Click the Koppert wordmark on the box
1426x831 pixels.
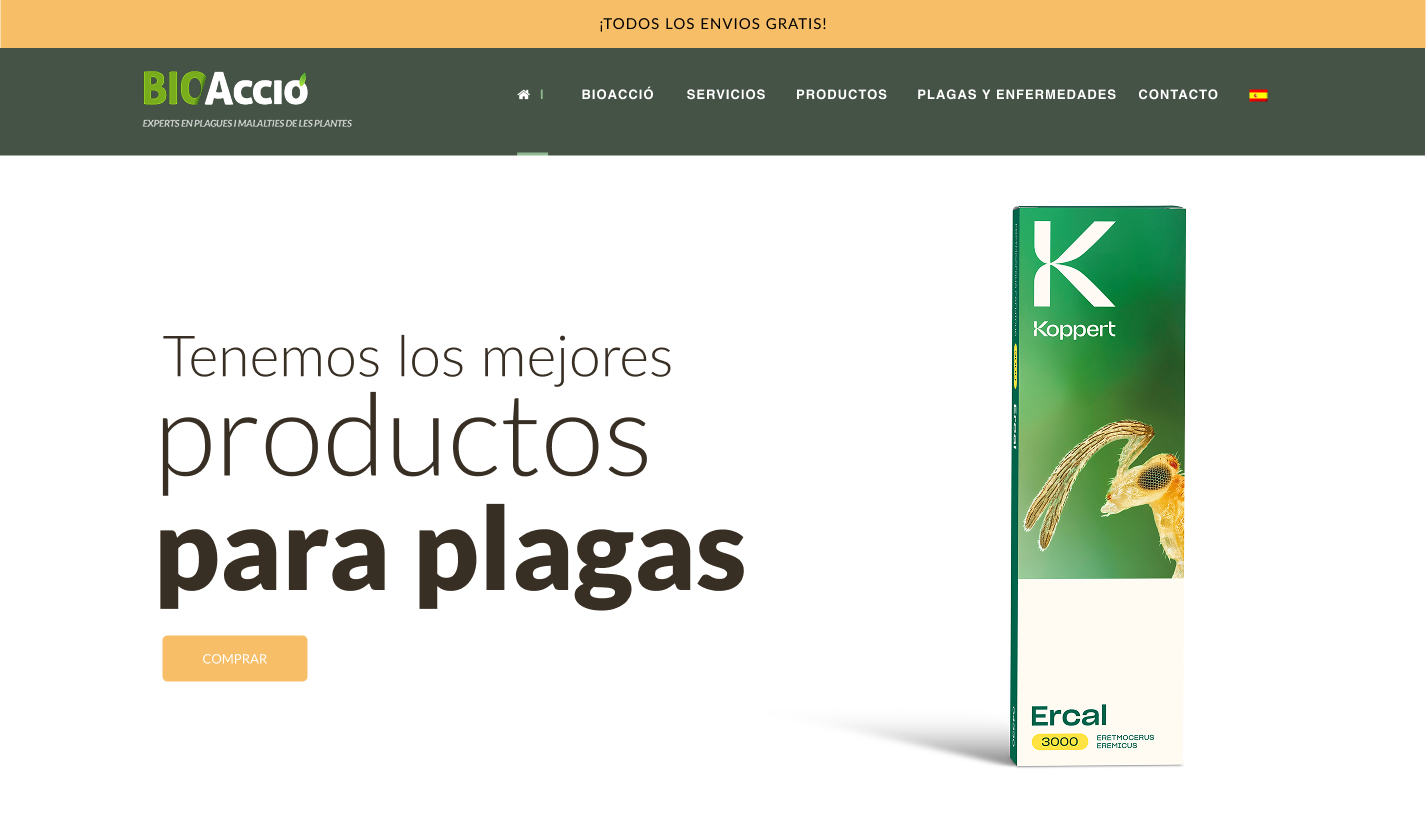click(1074, 330)
